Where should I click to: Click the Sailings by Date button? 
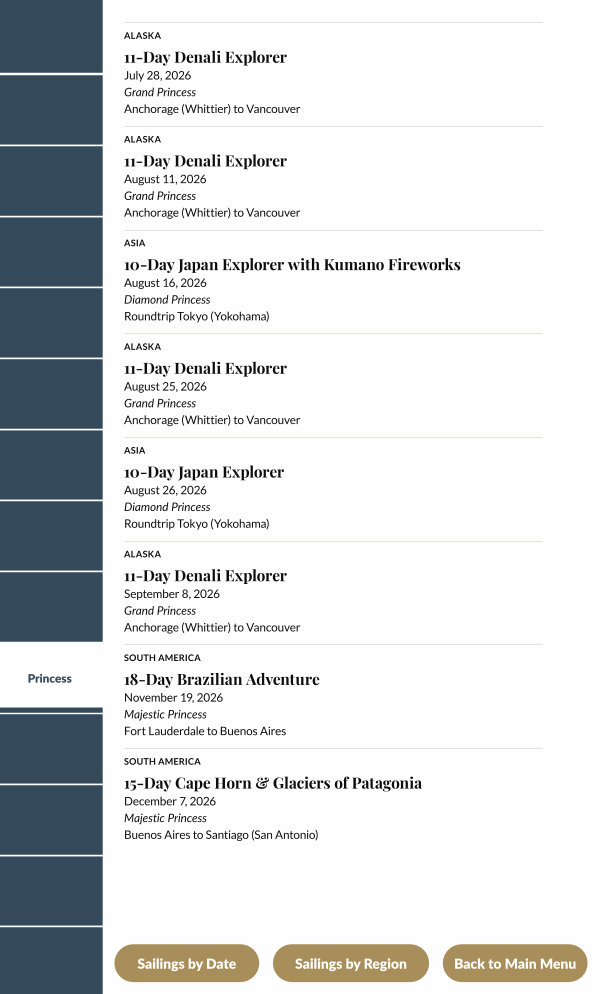(x=186, y=964)
